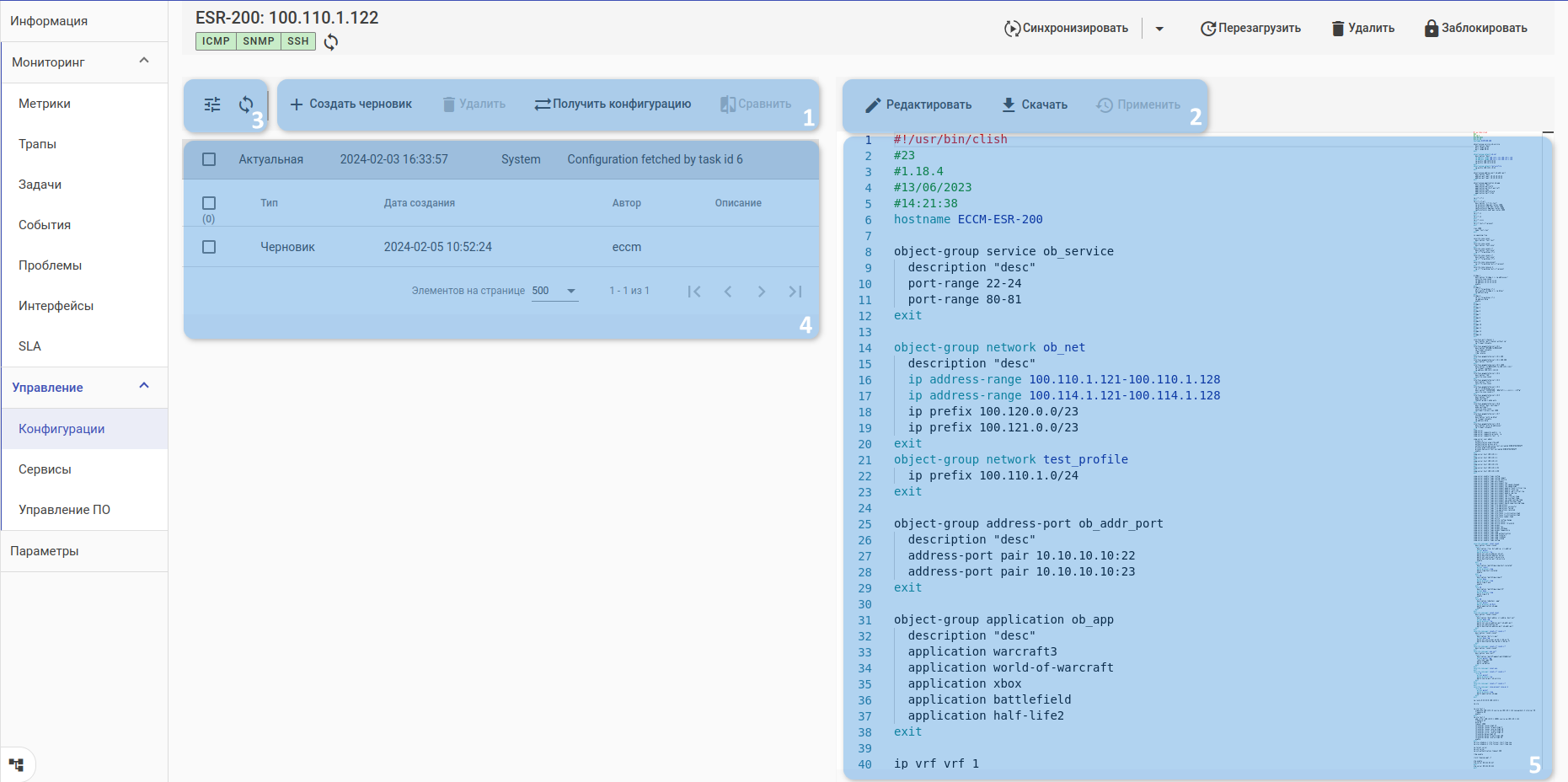Viewport: 1568px width, 782px height.
Task: Click the refresh list icon beside filters
Action: [246, 104]
